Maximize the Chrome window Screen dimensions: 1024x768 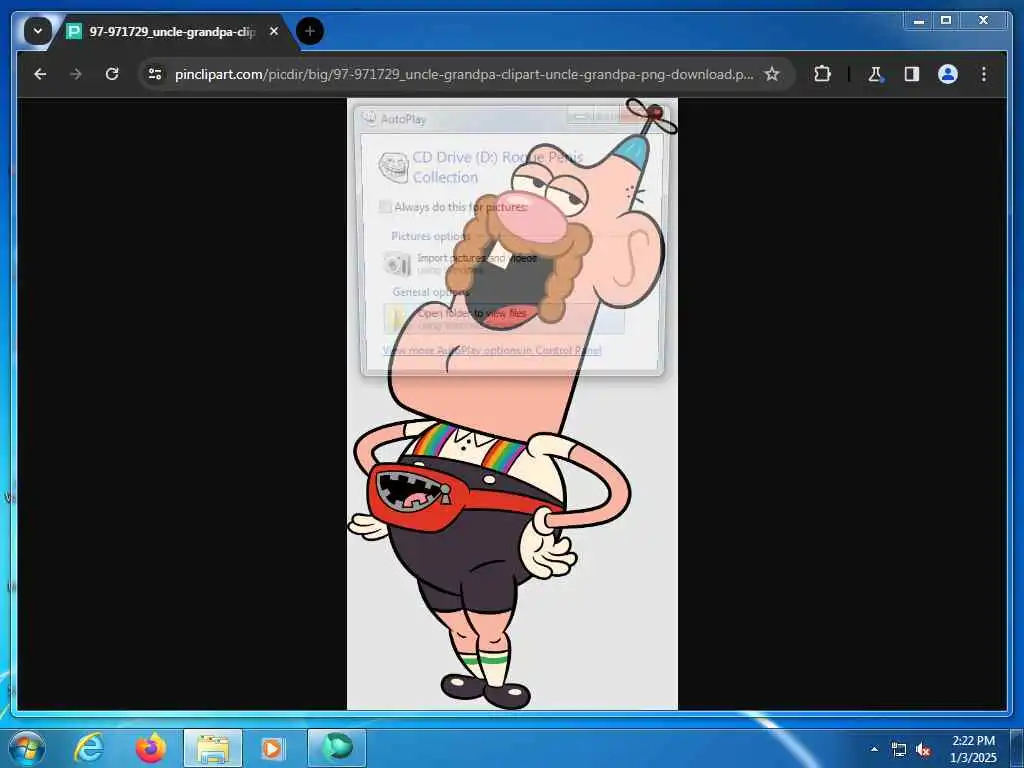point(946,21)
